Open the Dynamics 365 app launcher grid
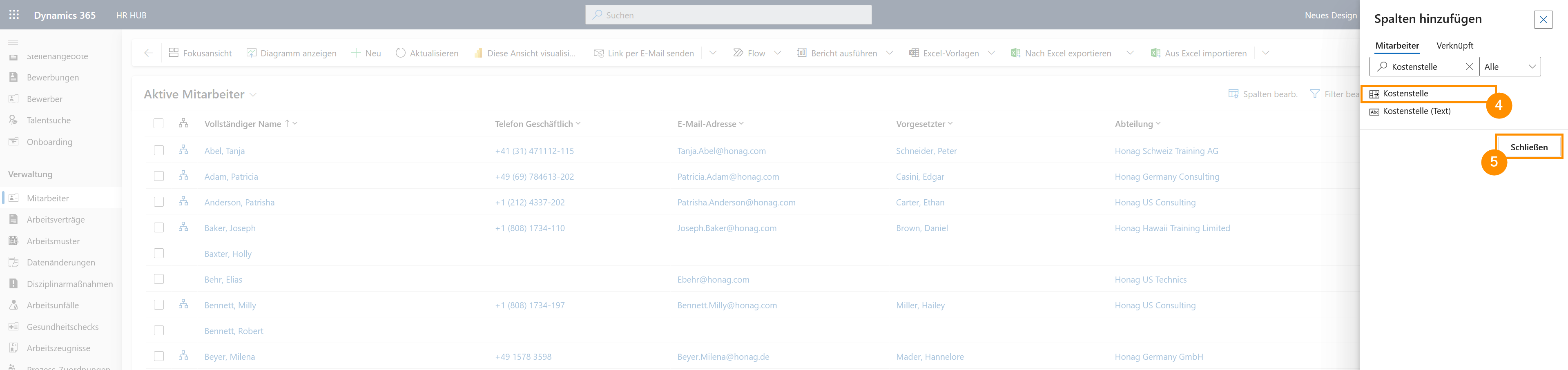This screenshot has height=370, width=1568. point(14,15)
